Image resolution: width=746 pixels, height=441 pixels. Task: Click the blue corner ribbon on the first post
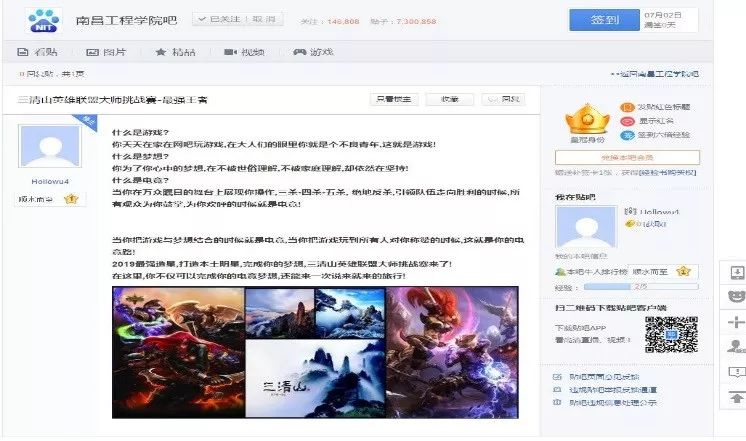point(87,121)
